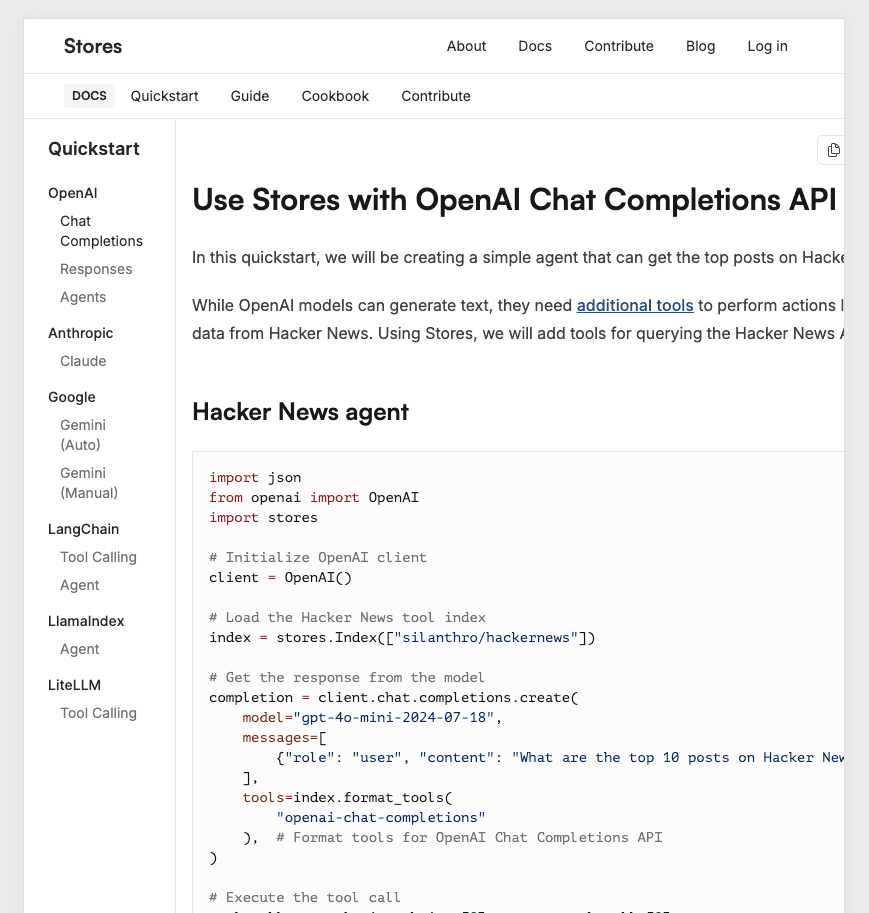
Task: Open Docs in the top navigation
Action: pos(535,46)
